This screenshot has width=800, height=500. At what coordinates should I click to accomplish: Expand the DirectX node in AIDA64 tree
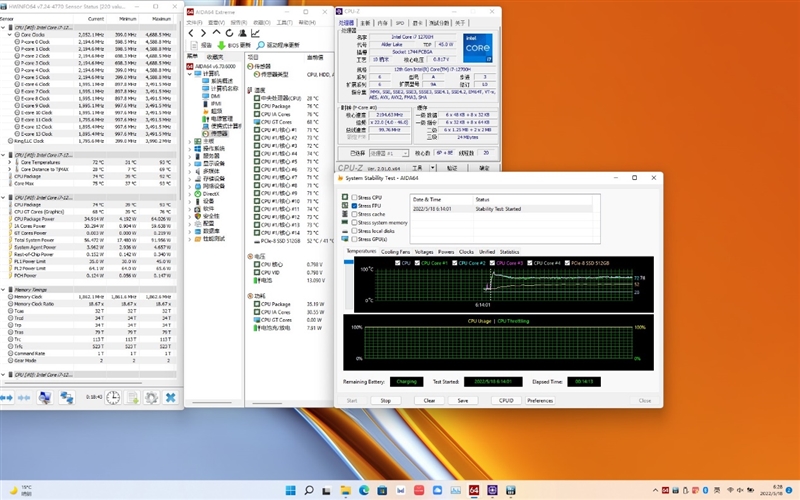(x=190, y=194)
